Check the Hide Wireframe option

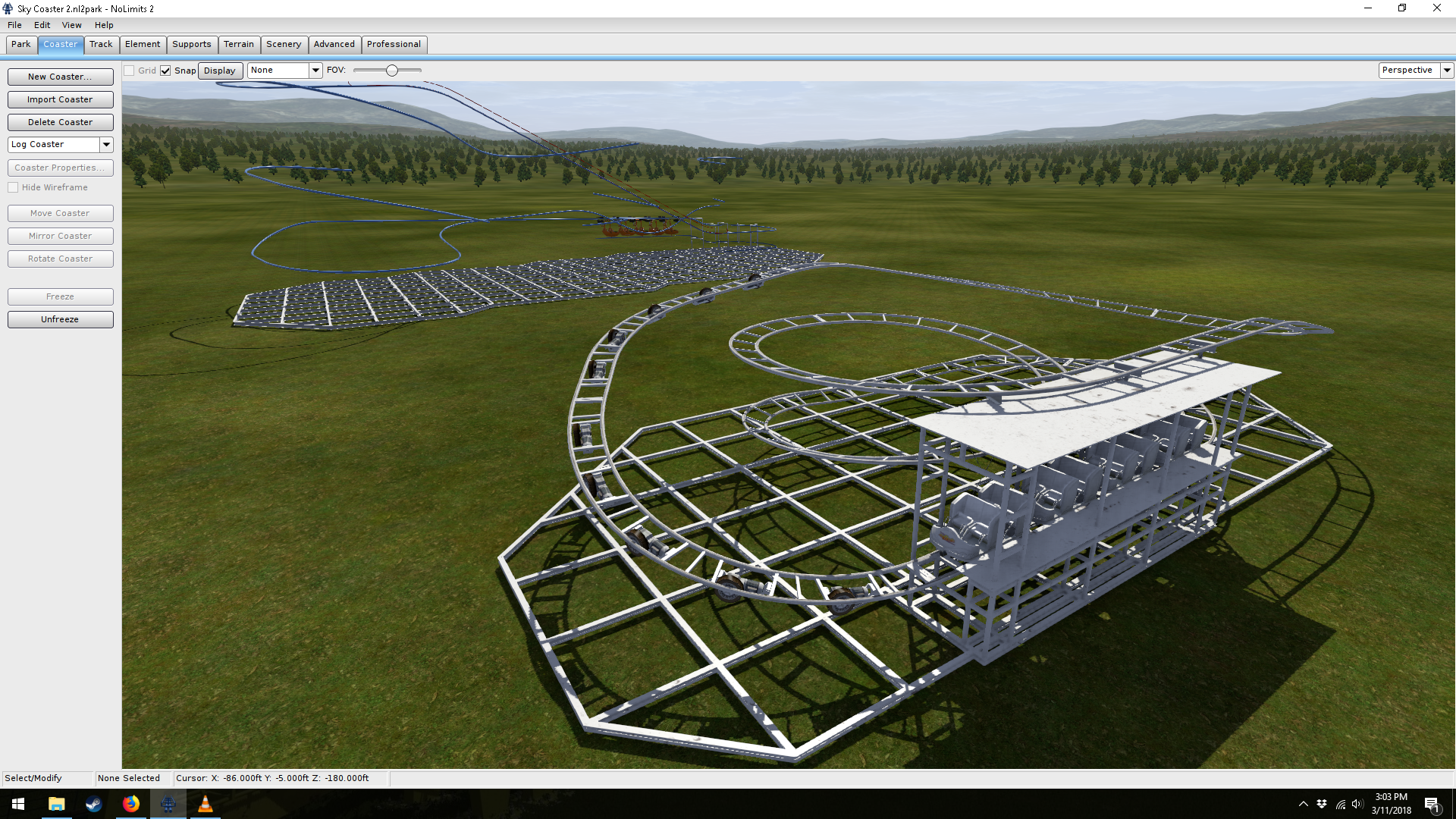14,187
